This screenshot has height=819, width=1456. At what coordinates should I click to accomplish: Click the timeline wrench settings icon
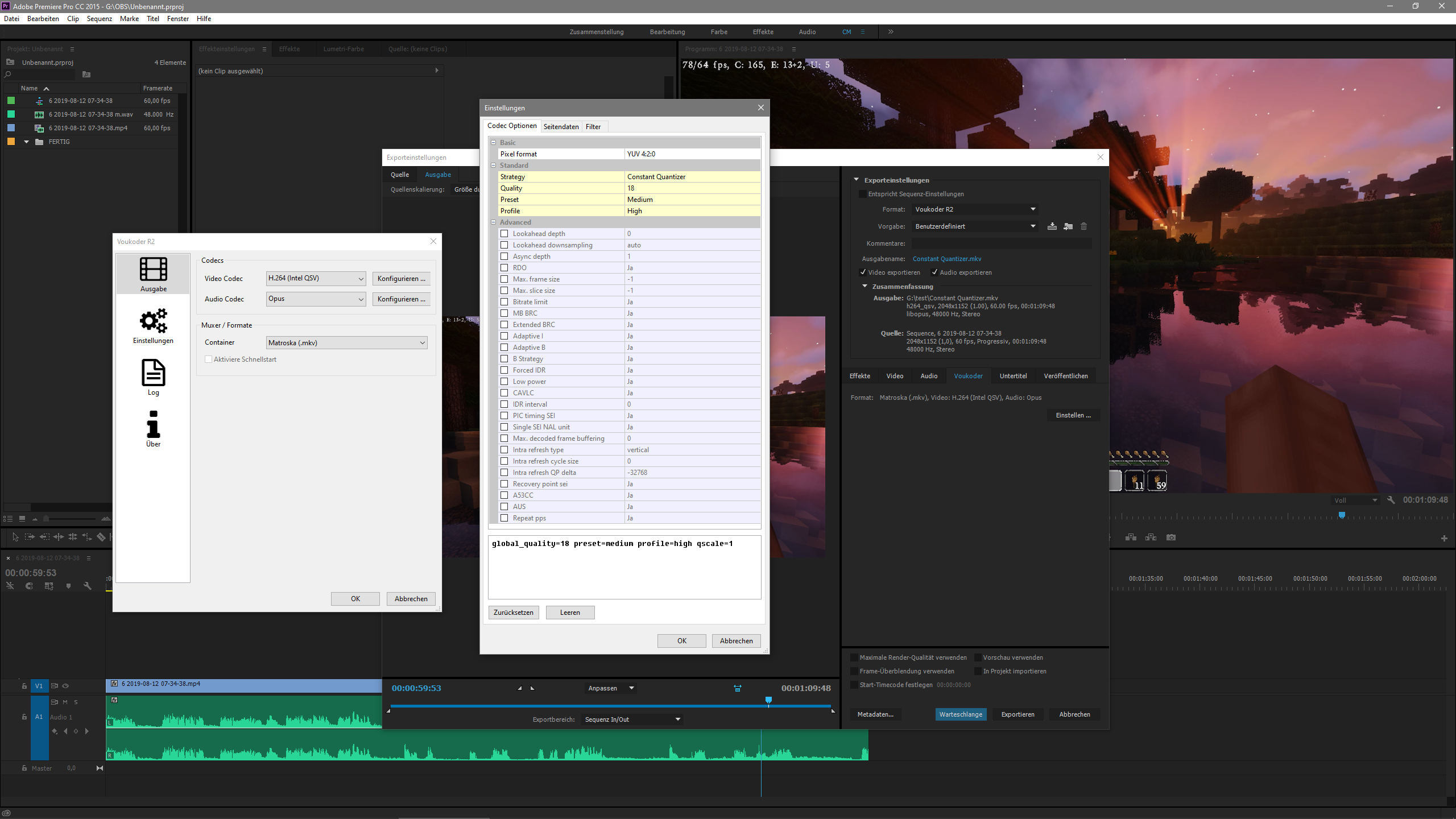(87, 586)
